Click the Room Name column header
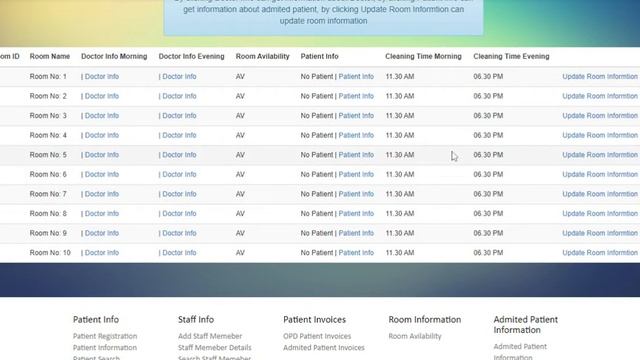This screenshot has height=360, width=640. tap(50, 56)
